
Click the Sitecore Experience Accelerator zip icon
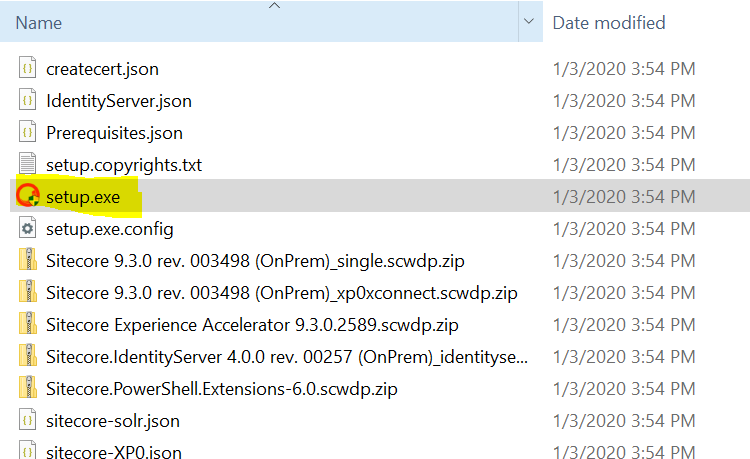[28, 324]
